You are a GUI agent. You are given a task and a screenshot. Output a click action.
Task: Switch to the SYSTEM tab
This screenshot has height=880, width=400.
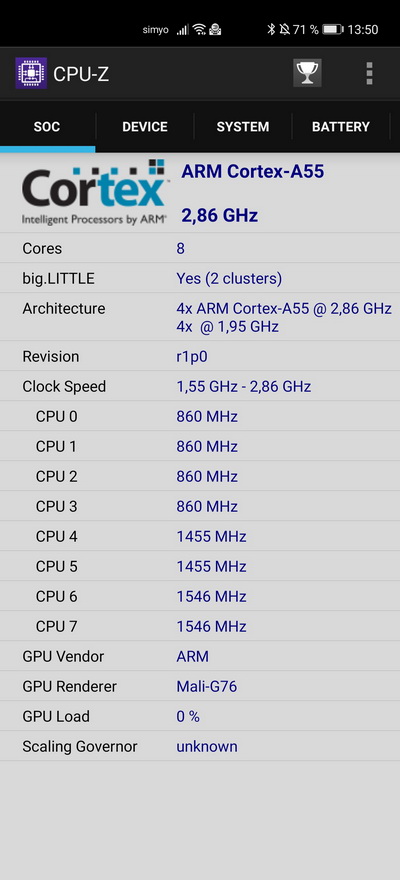pos(243,127)
